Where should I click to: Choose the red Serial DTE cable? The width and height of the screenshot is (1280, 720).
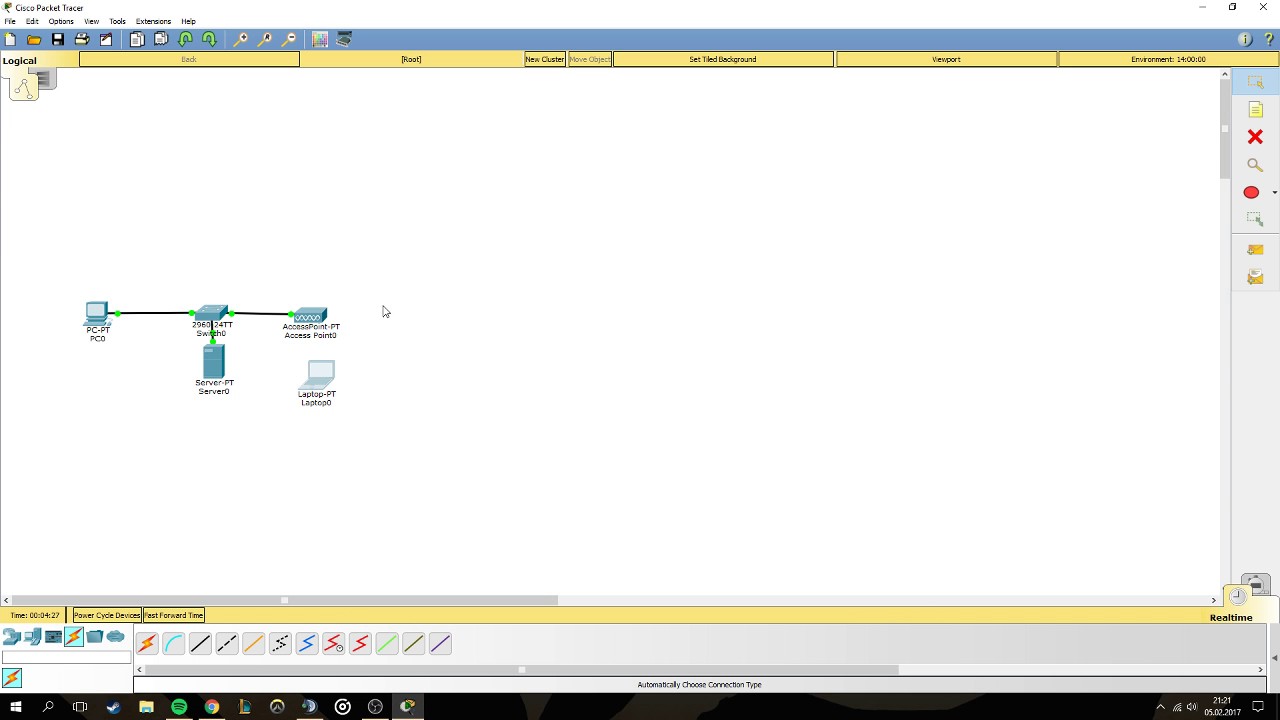pyautogui.click(x=360, y=644)
